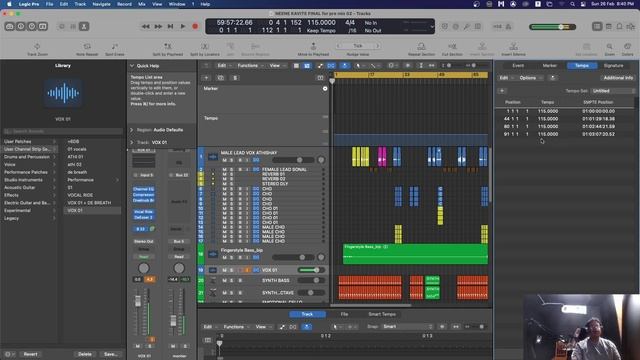The width and height of the screenshot is (640, 360).
Task: Open the Loop Browser button at top right
Action: coord(620,27)
